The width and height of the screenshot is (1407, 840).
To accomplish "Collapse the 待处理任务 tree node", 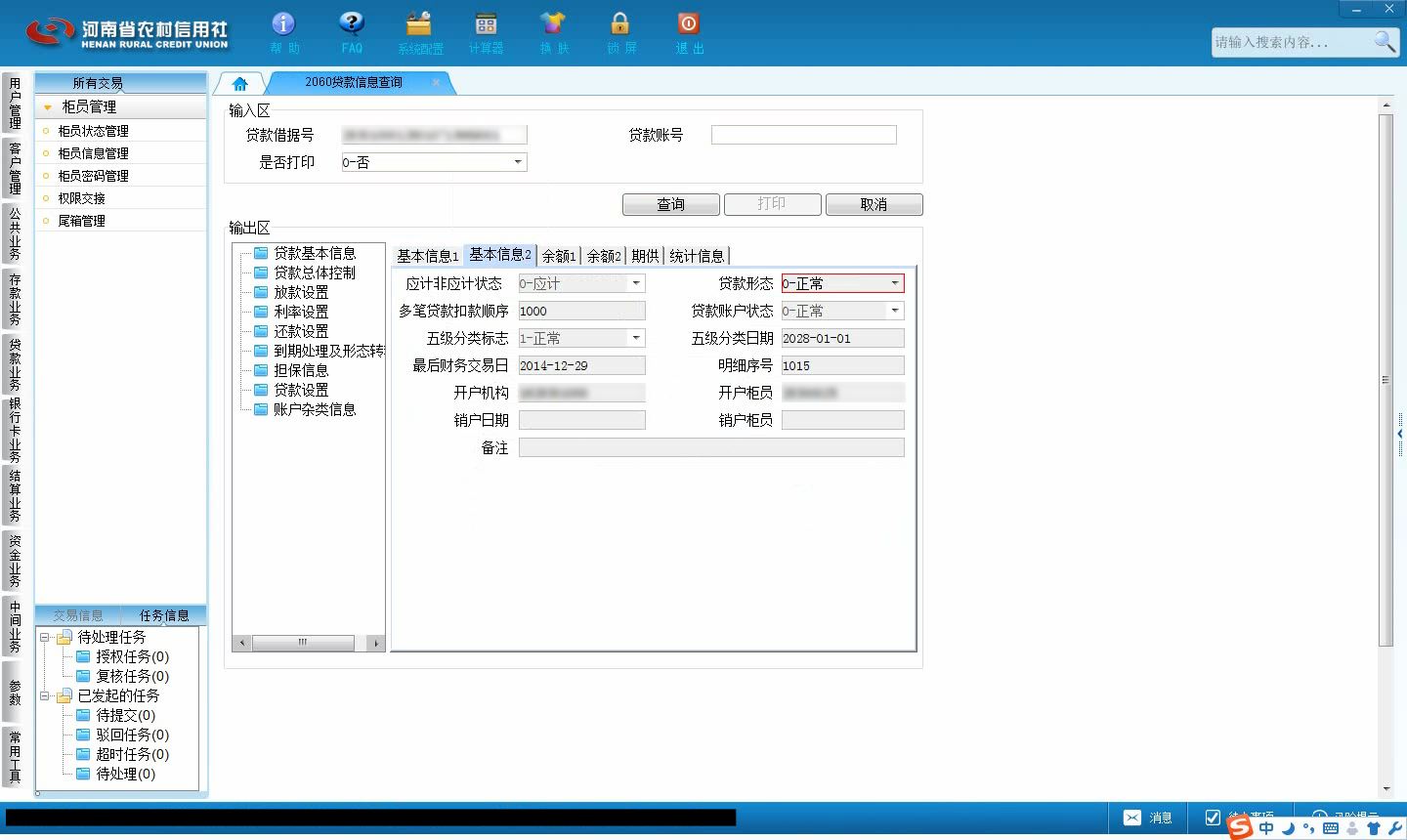I will 44,637.
